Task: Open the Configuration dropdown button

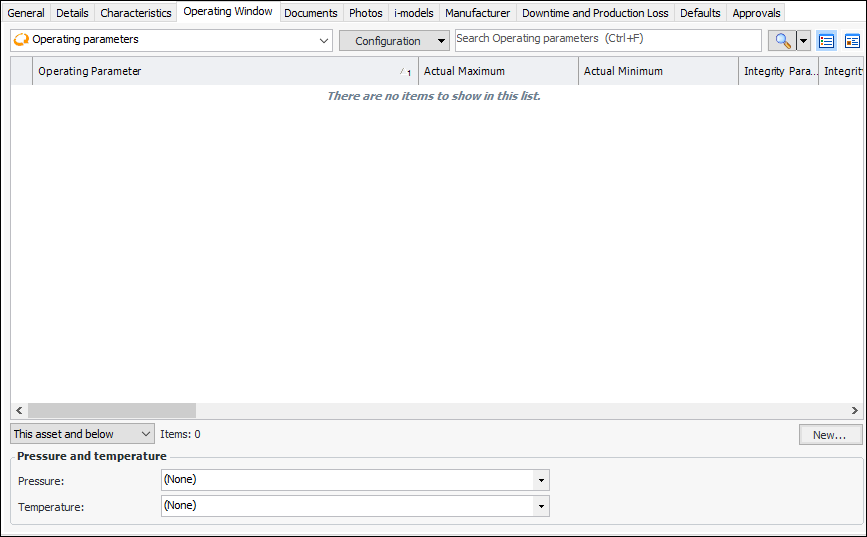Action: pos(394,41)
